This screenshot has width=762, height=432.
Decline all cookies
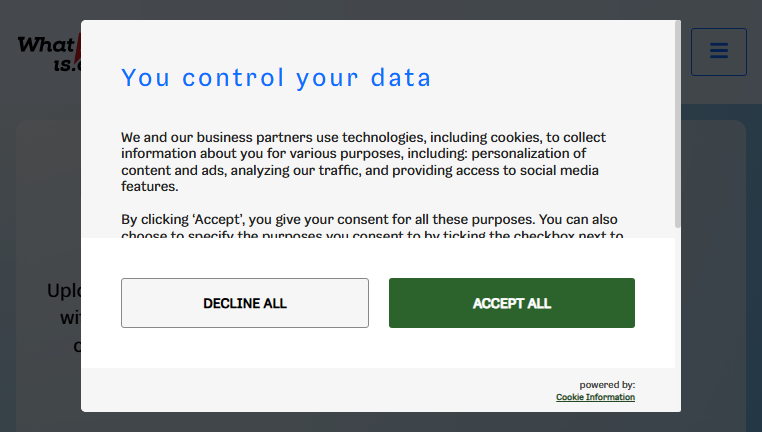pyautogui.click(x=245, y=303)
